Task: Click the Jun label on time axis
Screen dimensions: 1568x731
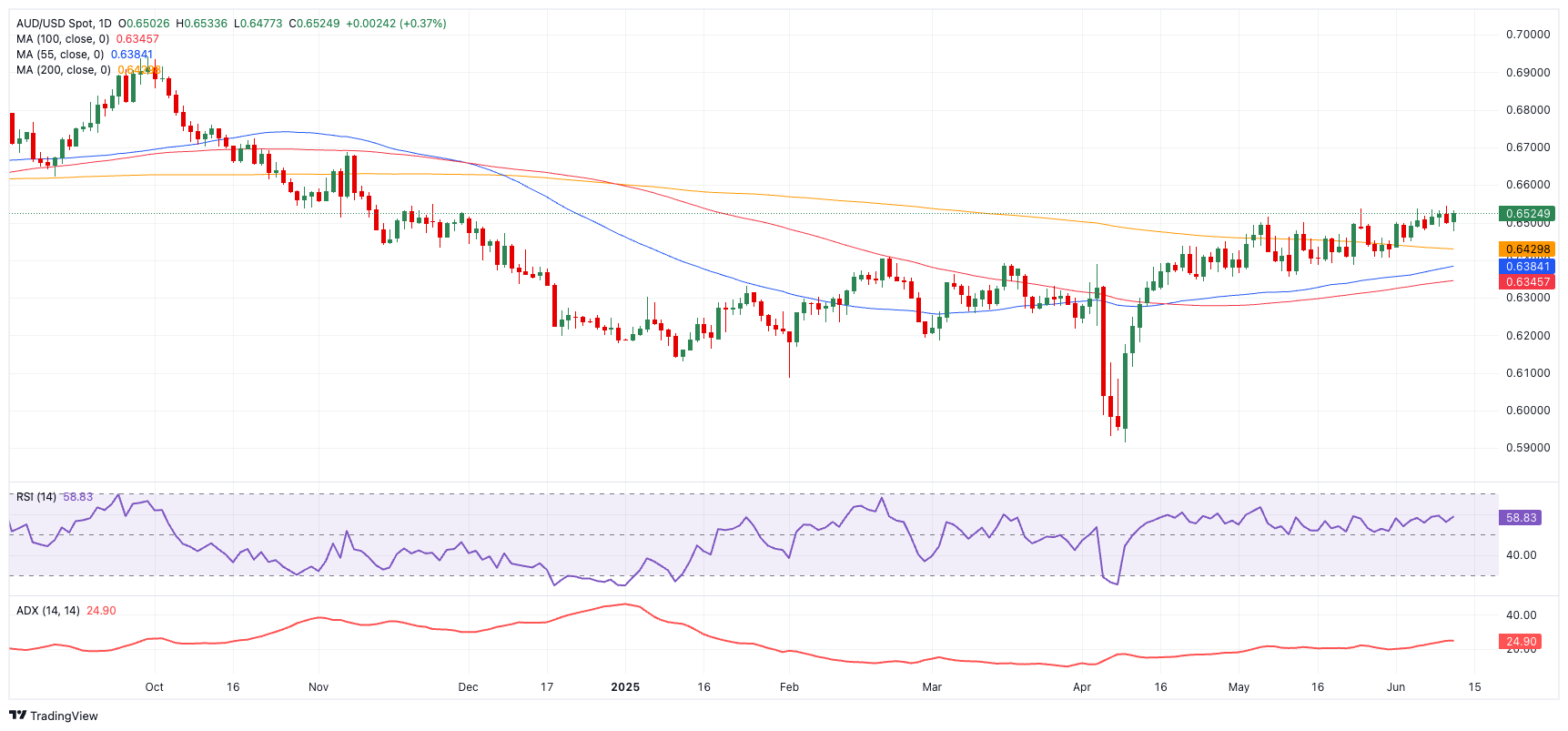Action: tap(1396, 687)
